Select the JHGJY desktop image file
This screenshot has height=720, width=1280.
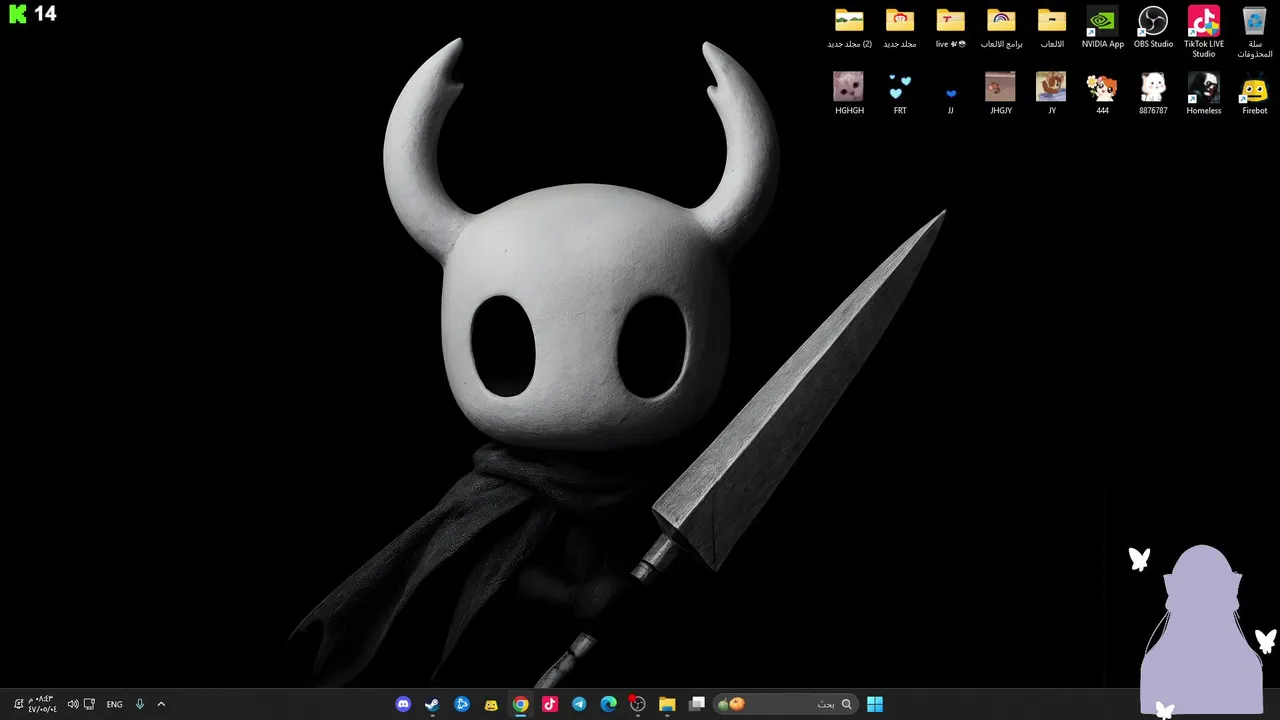[x=1001, y=94]
